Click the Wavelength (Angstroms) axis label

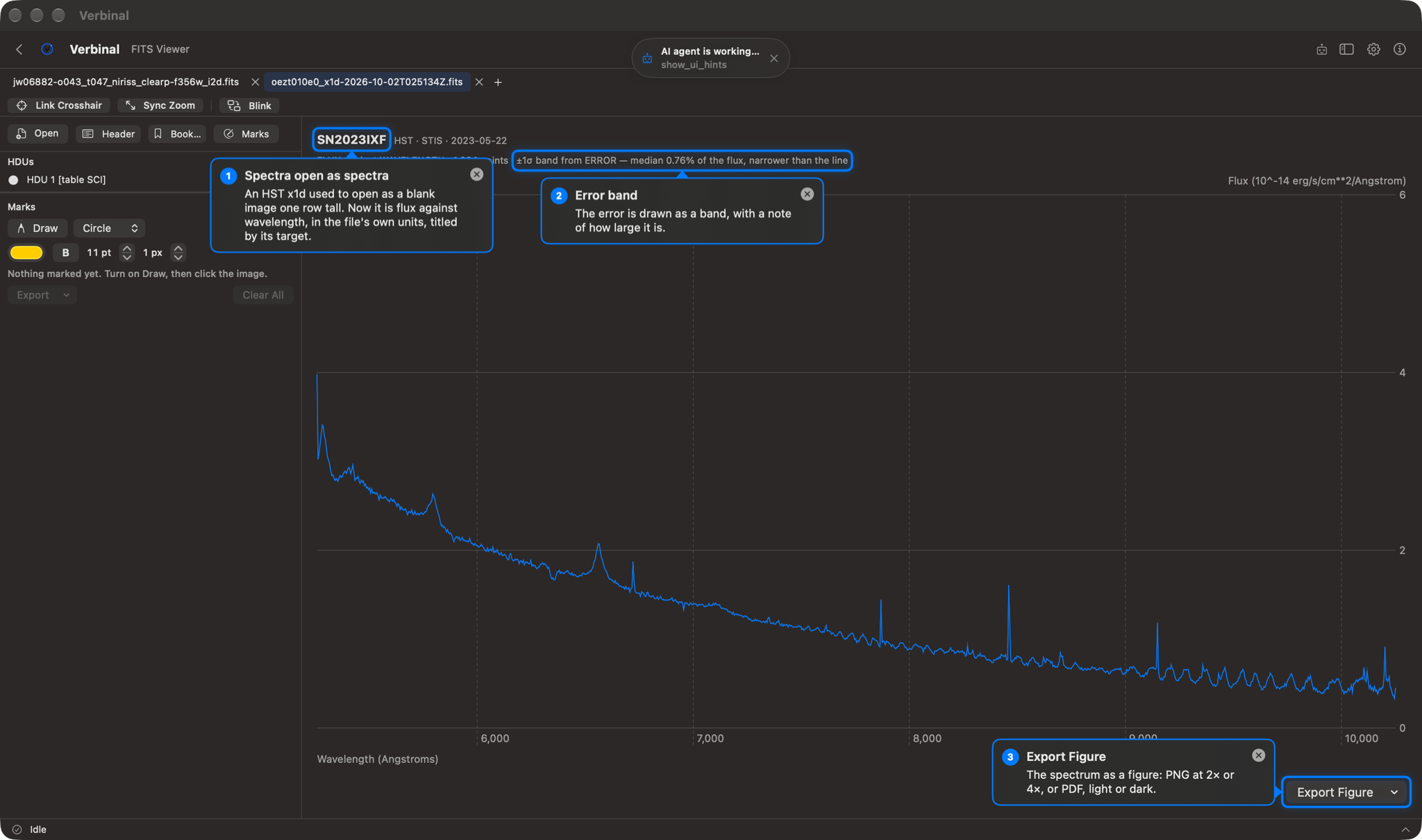tap(377, 759)
